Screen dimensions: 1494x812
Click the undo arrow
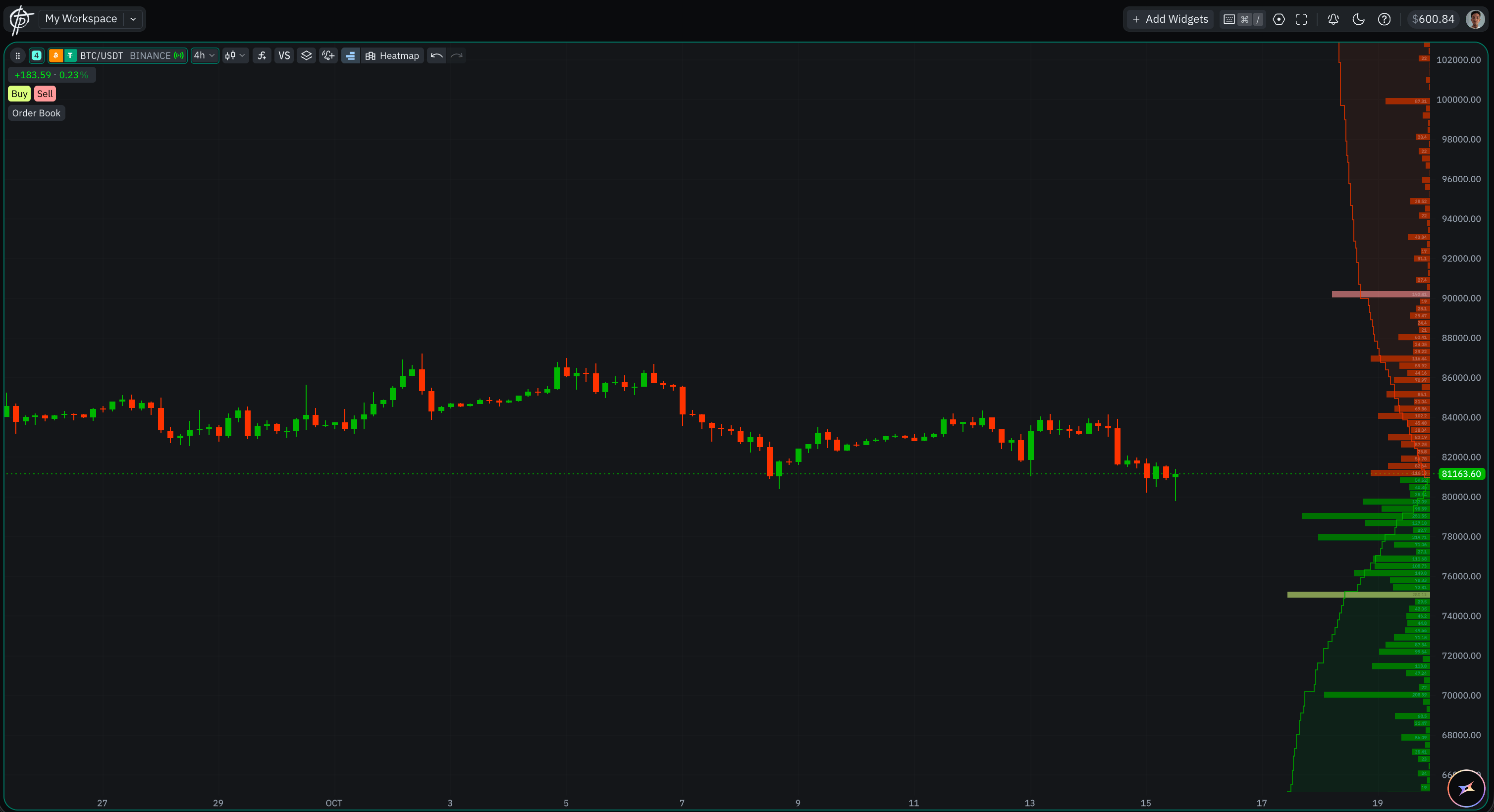437,55
